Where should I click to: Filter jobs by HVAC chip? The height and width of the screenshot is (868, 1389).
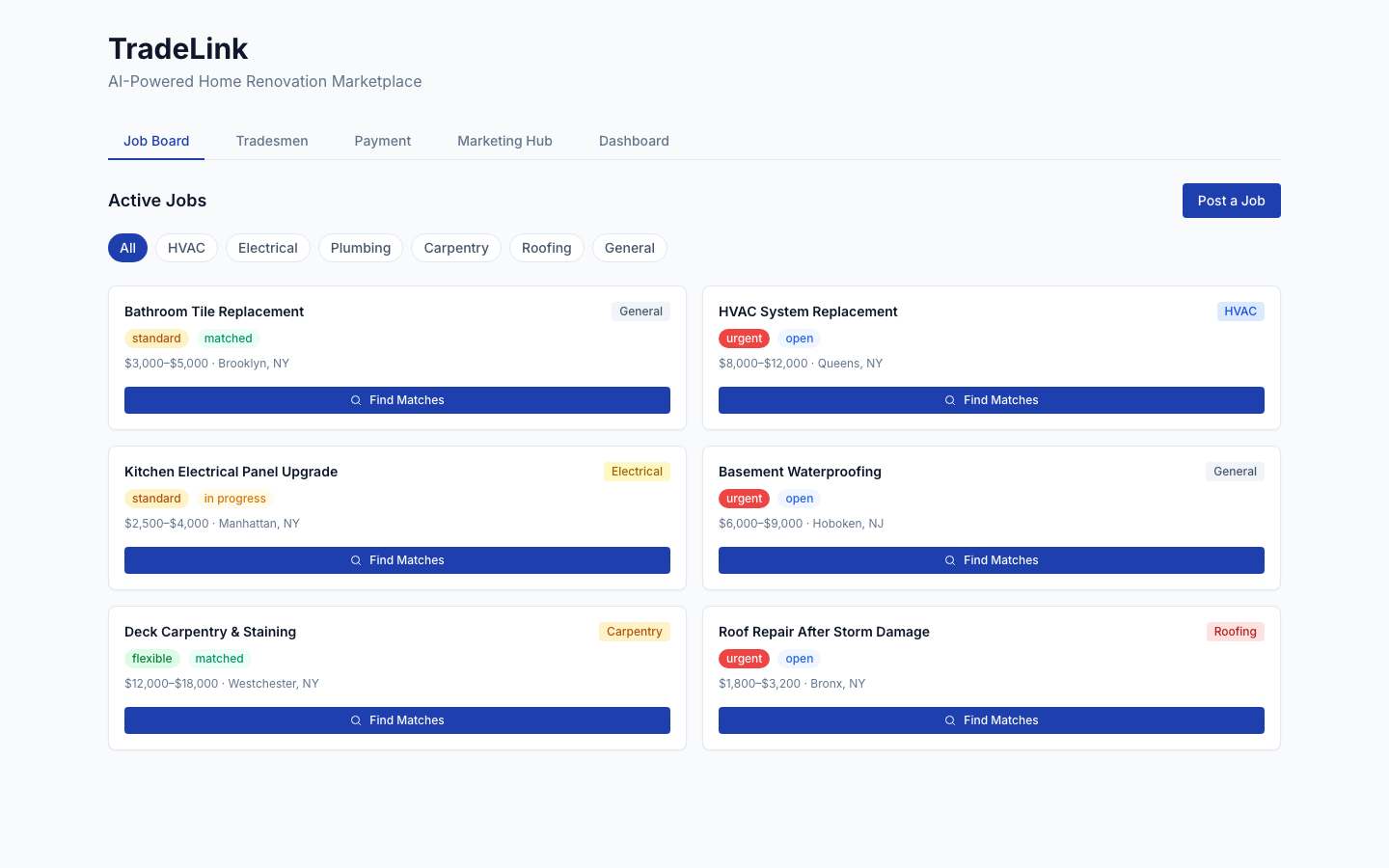click(186, 248)
